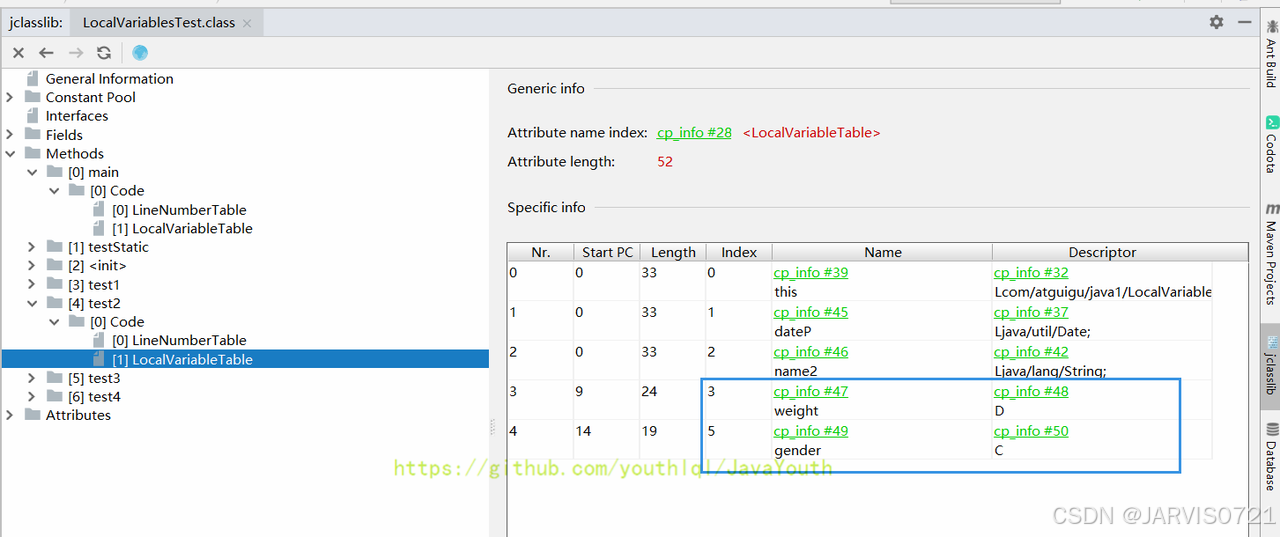The image size is (1280, 537).
Task: Follow the cp_info #32 descriptor link
Action: tap(1031, 272)
